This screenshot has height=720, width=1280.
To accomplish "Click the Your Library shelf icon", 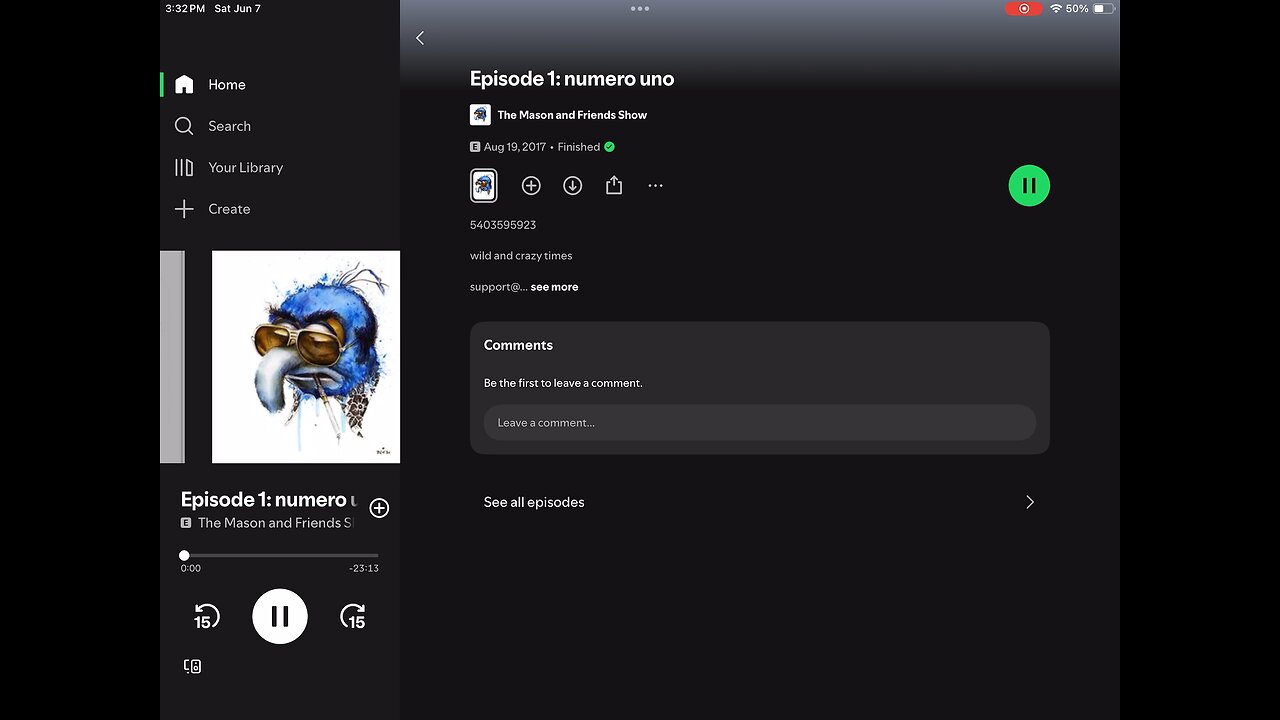I will pyautogui.click(x=184, y=167).
